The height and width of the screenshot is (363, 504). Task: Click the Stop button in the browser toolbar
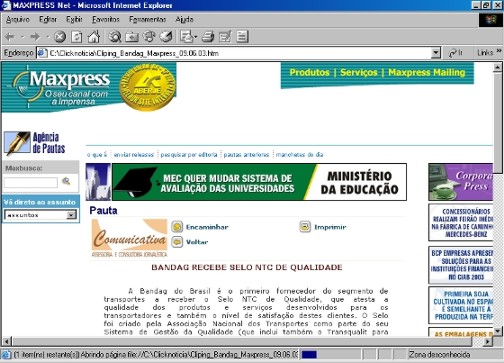[60, 37]
